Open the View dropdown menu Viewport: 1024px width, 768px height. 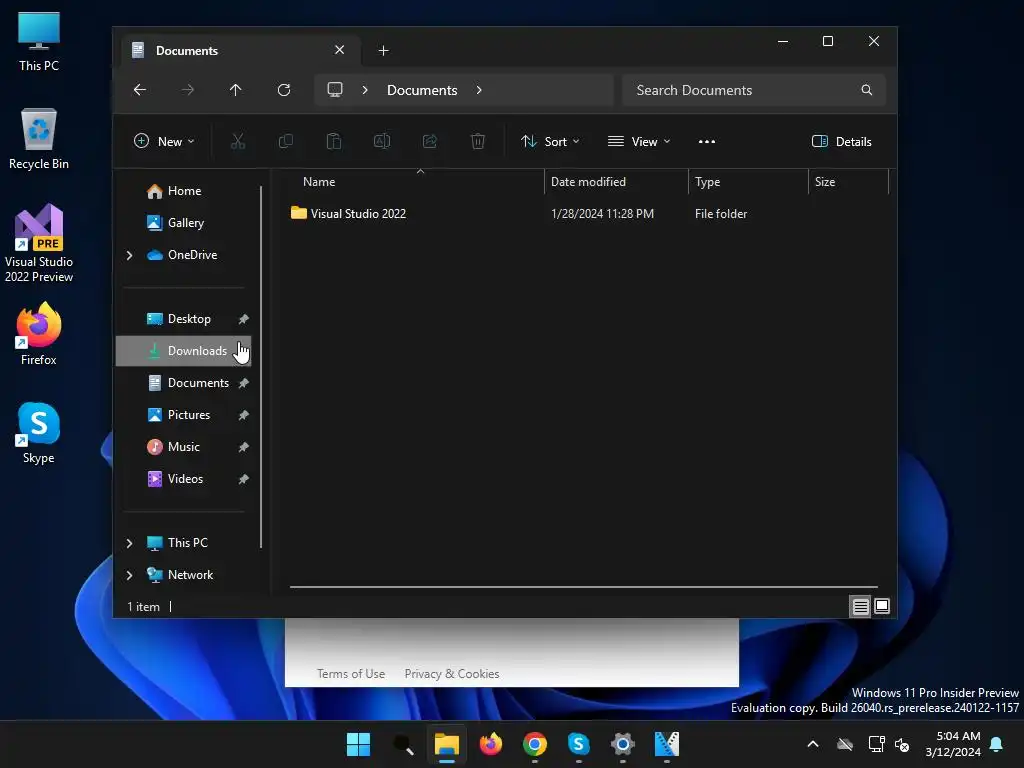[x=639, y=142]
